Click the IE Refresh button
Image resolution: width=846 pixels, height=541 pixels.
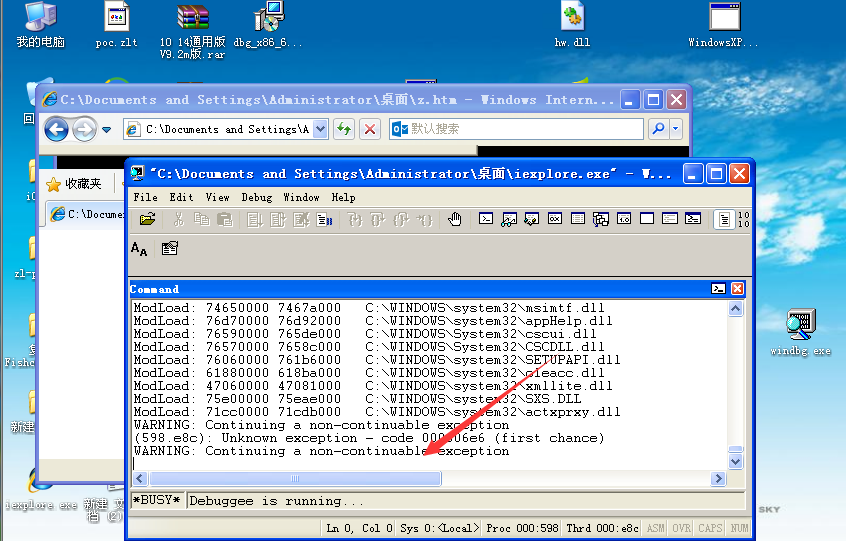[344, 129]
